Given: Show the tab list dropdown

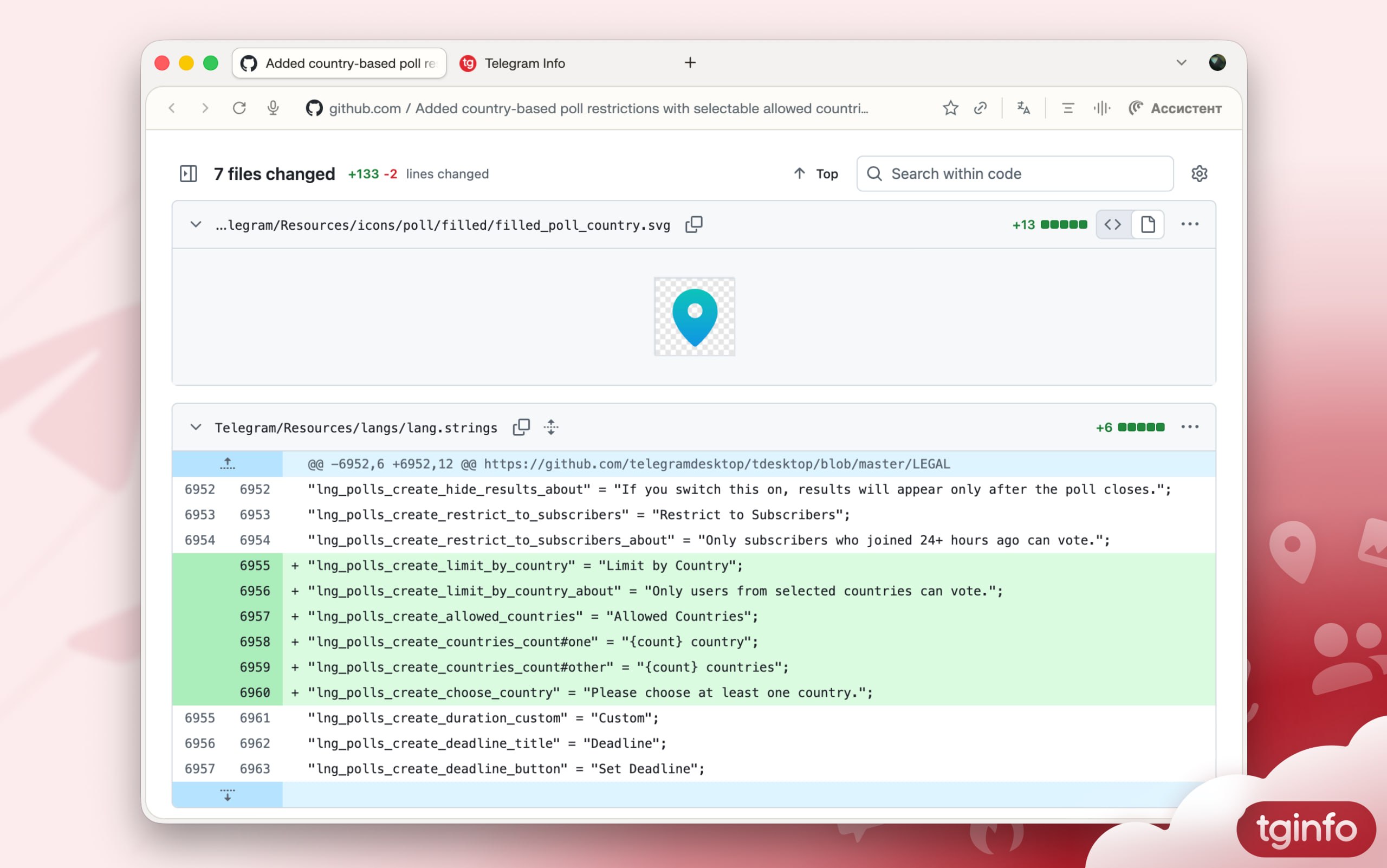Looking at the screenshot, I should (1181, 62).
